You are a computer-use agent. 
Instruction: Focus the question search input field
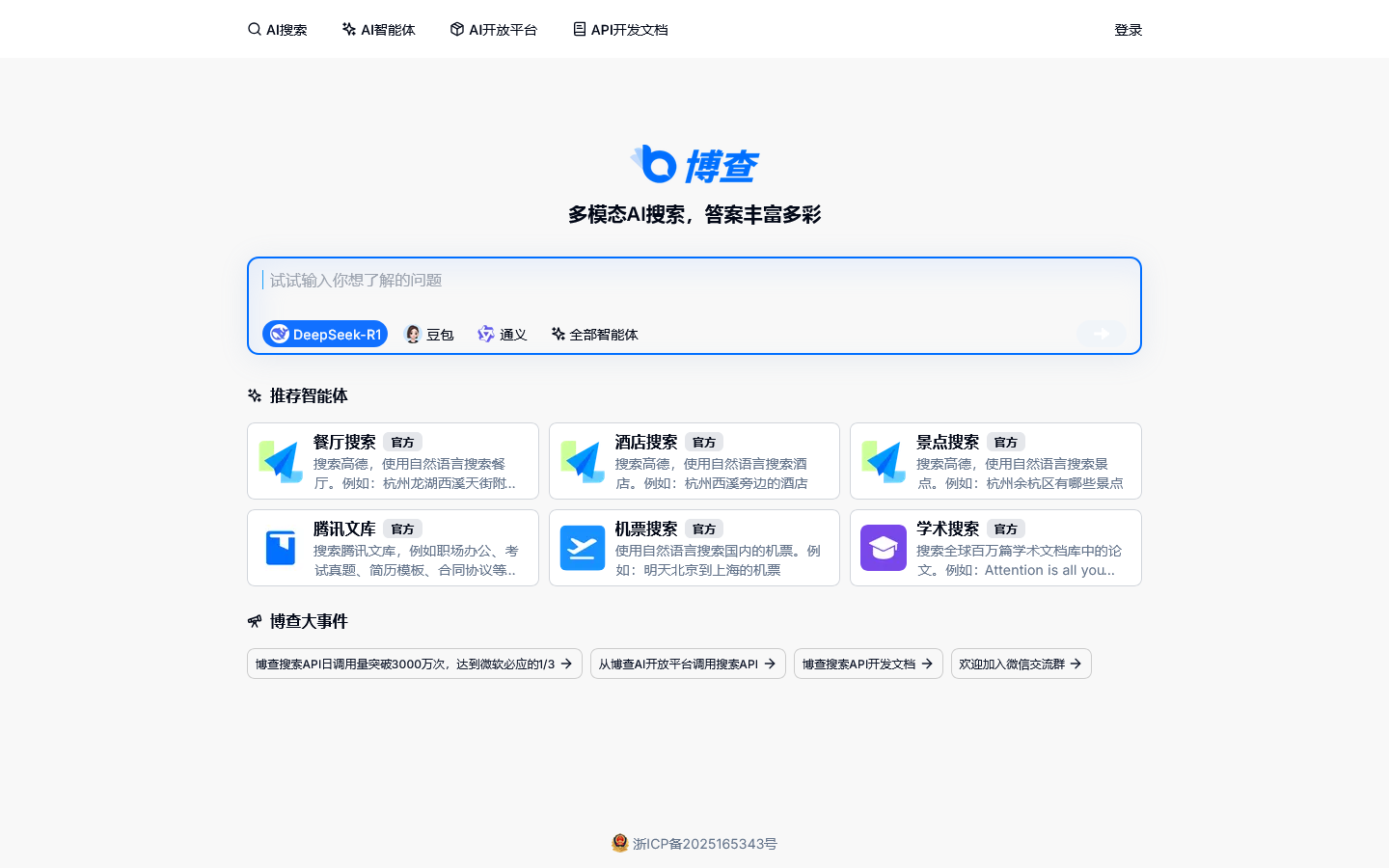click(694, 281)
